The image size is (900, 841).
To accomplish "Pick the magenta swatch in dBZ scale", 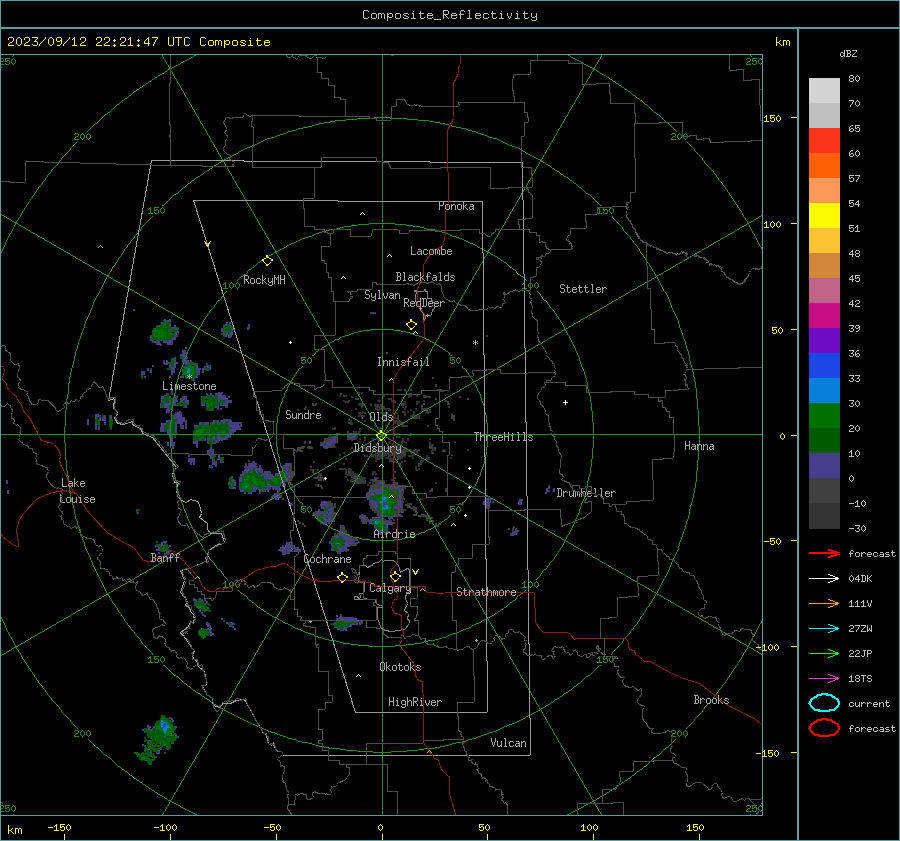I will pos(824,315).
